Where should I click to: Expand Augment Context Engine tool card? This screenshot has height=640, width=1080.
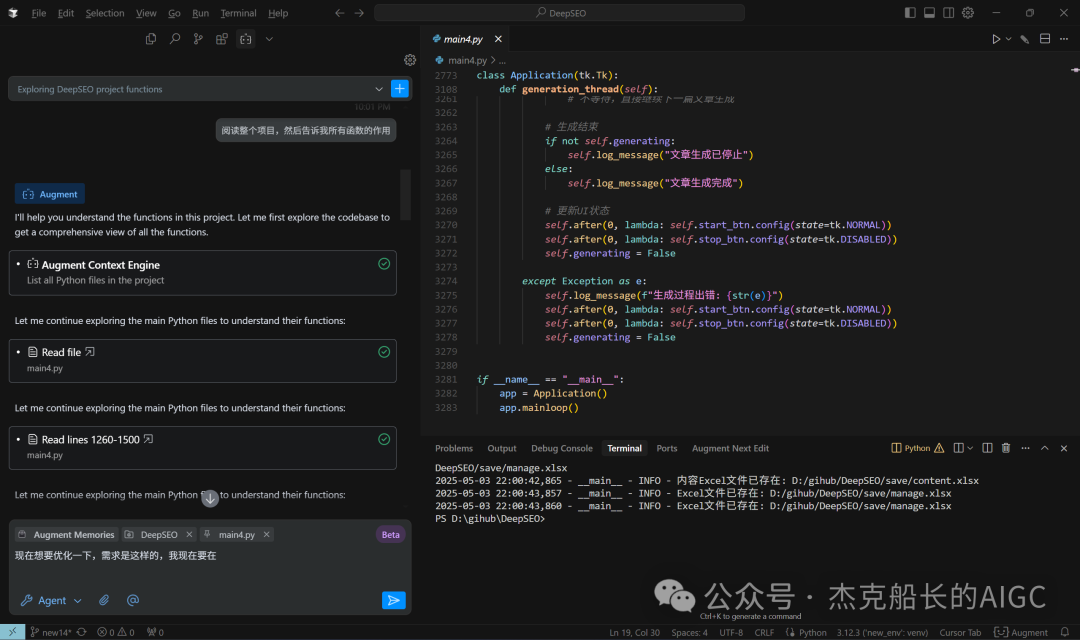(x=202, y=273)
